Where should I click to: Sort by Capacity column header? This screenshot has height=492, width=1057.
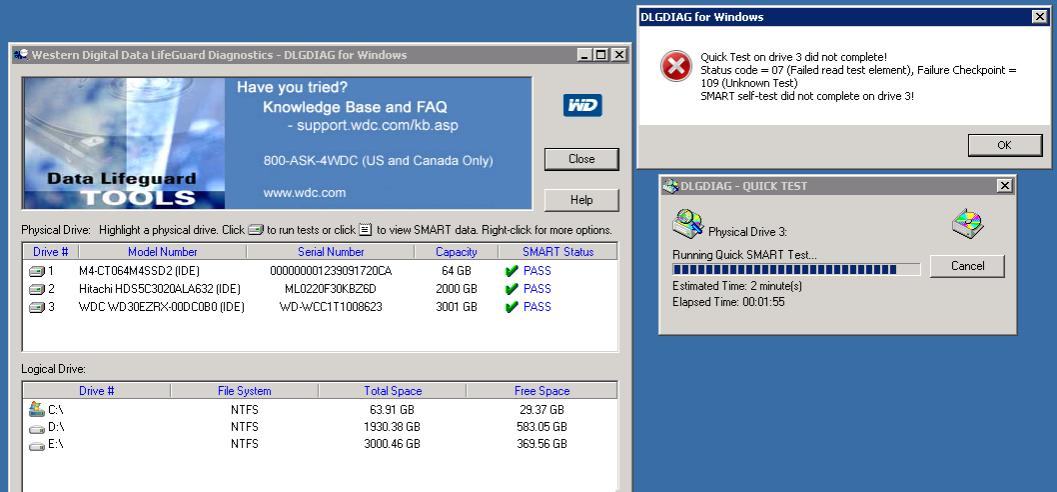point(456,252)
